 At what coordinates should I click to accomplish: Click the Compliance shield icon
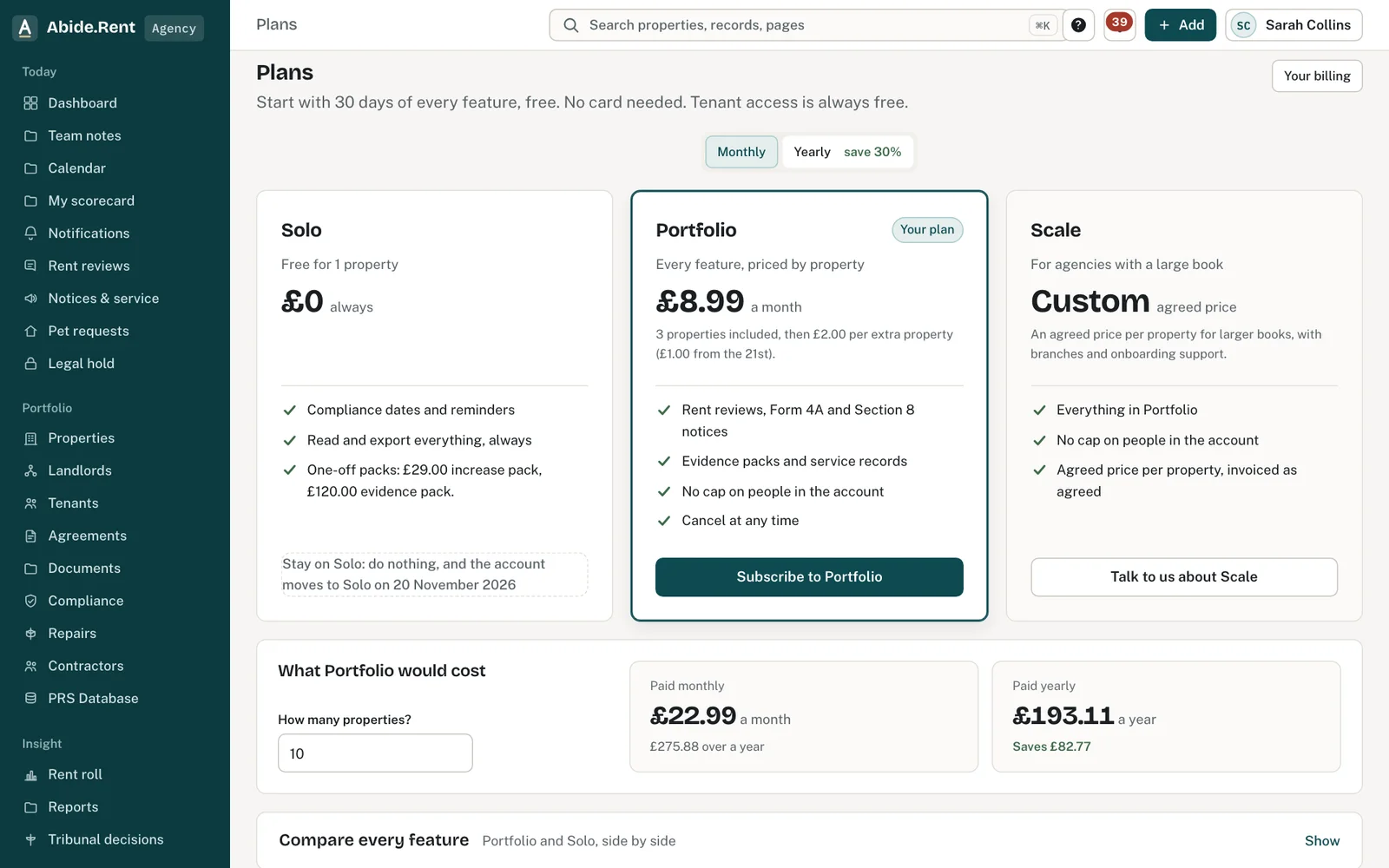(x=31, y=601)
